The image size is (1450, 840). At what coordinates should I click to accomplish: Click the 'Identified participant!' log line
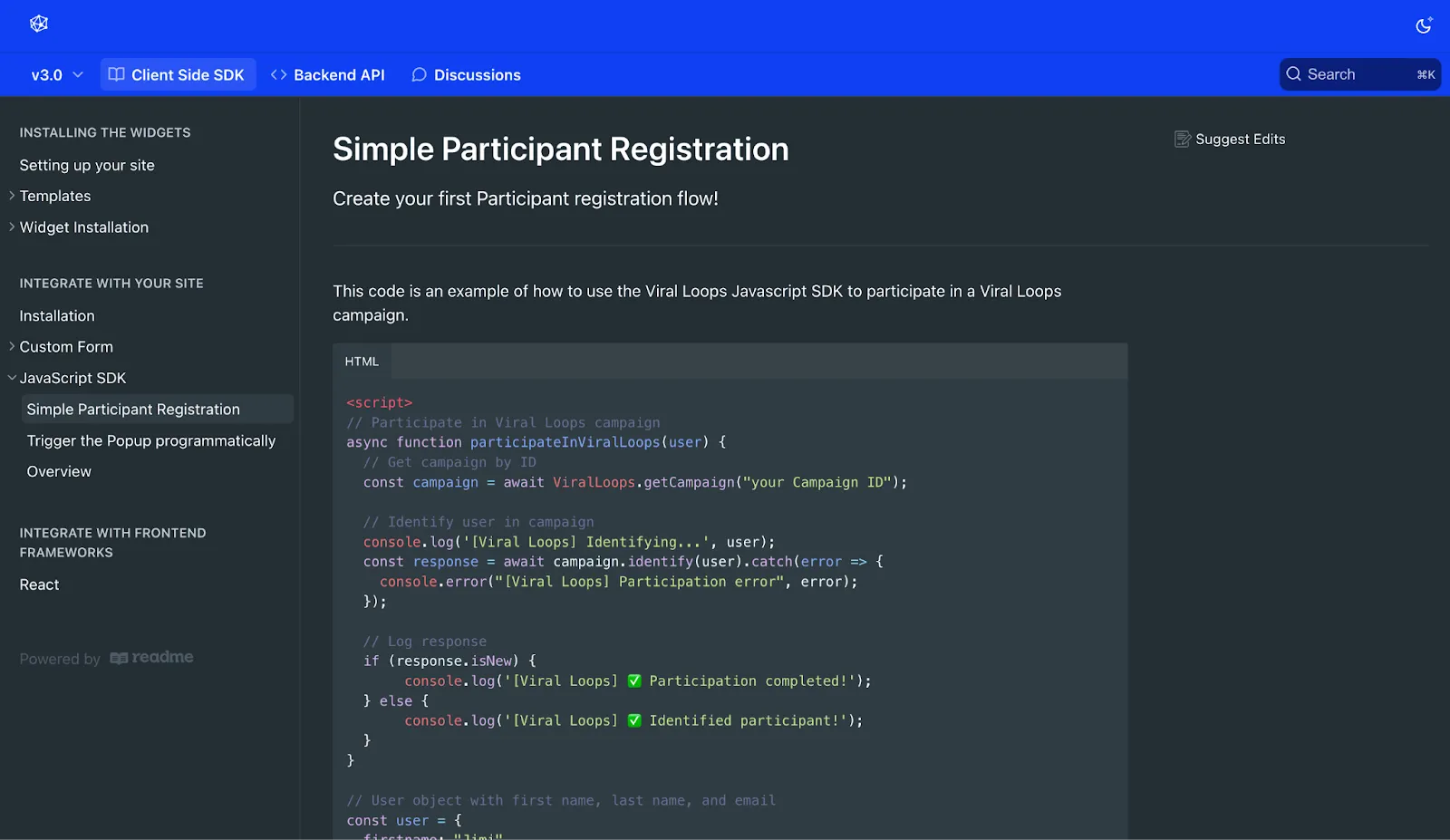point(633,720)
